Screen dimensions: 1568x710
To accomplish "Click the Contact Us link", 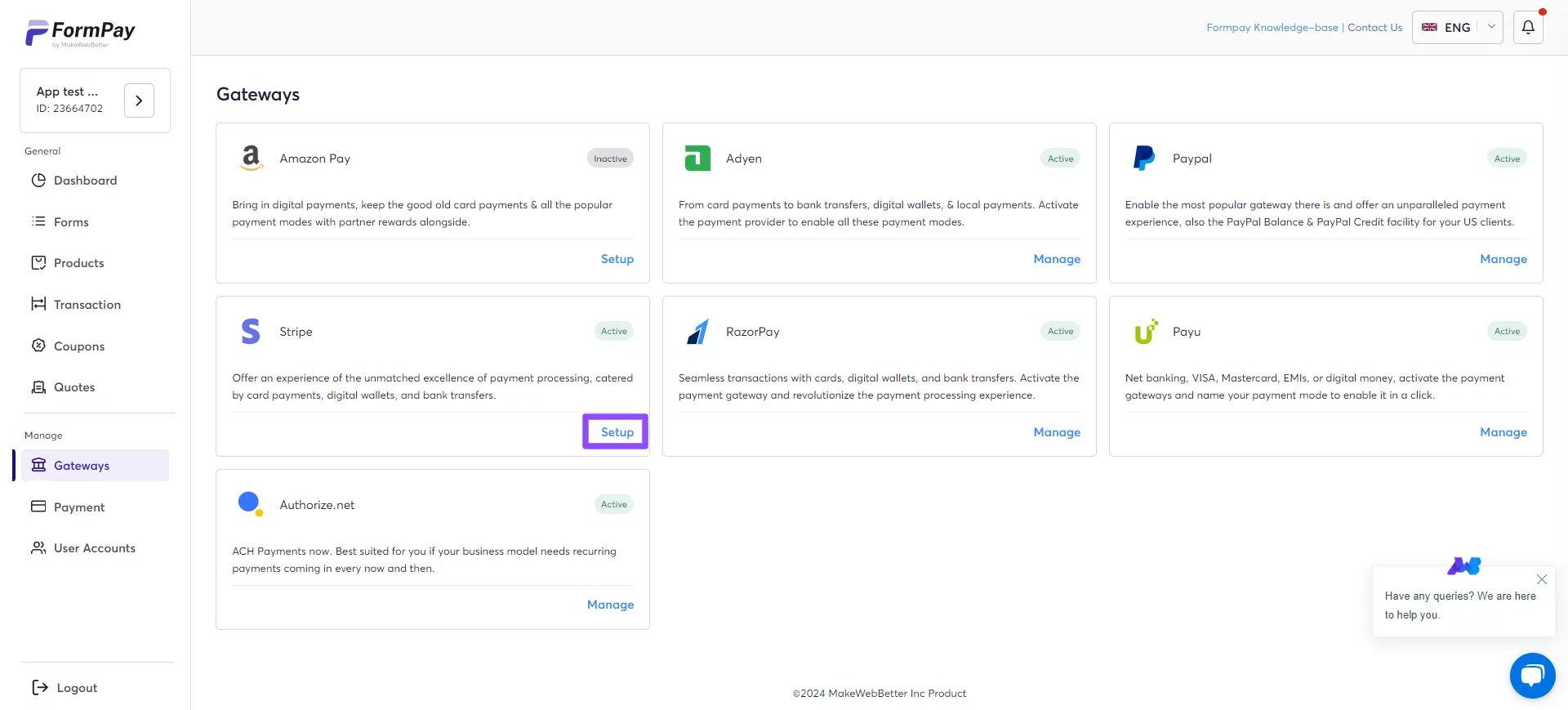I will 1374,28.
